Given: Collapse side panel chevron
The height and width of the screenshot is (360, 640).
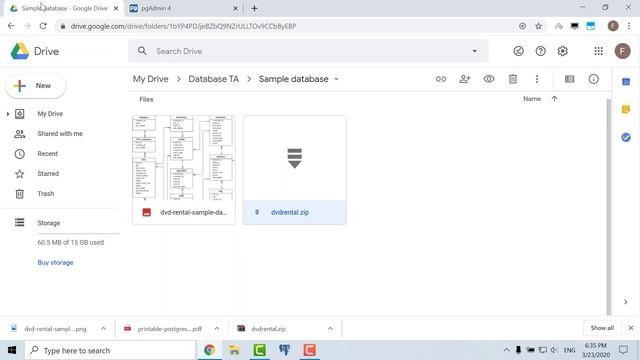Looking at the screenshot, I should pos(626,302).
